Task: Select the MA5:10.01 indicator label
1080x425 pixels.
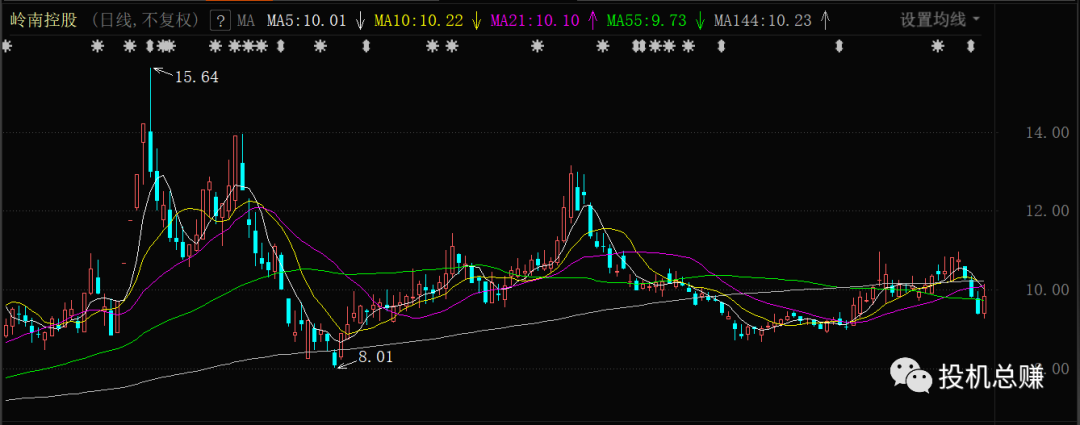Action: coord(305,19)
